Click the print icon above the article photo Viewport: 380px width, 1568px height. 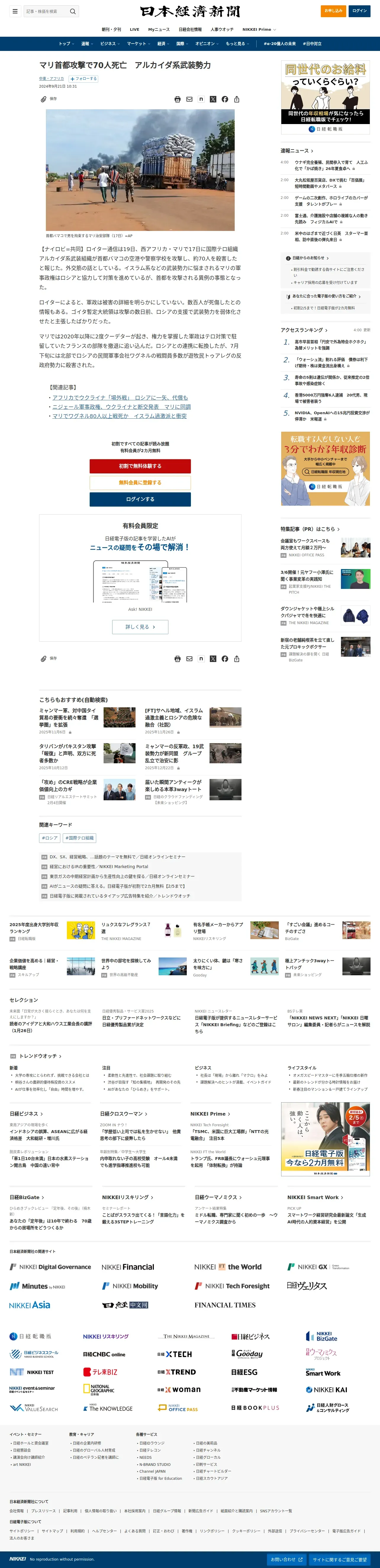tap(178, 99)
